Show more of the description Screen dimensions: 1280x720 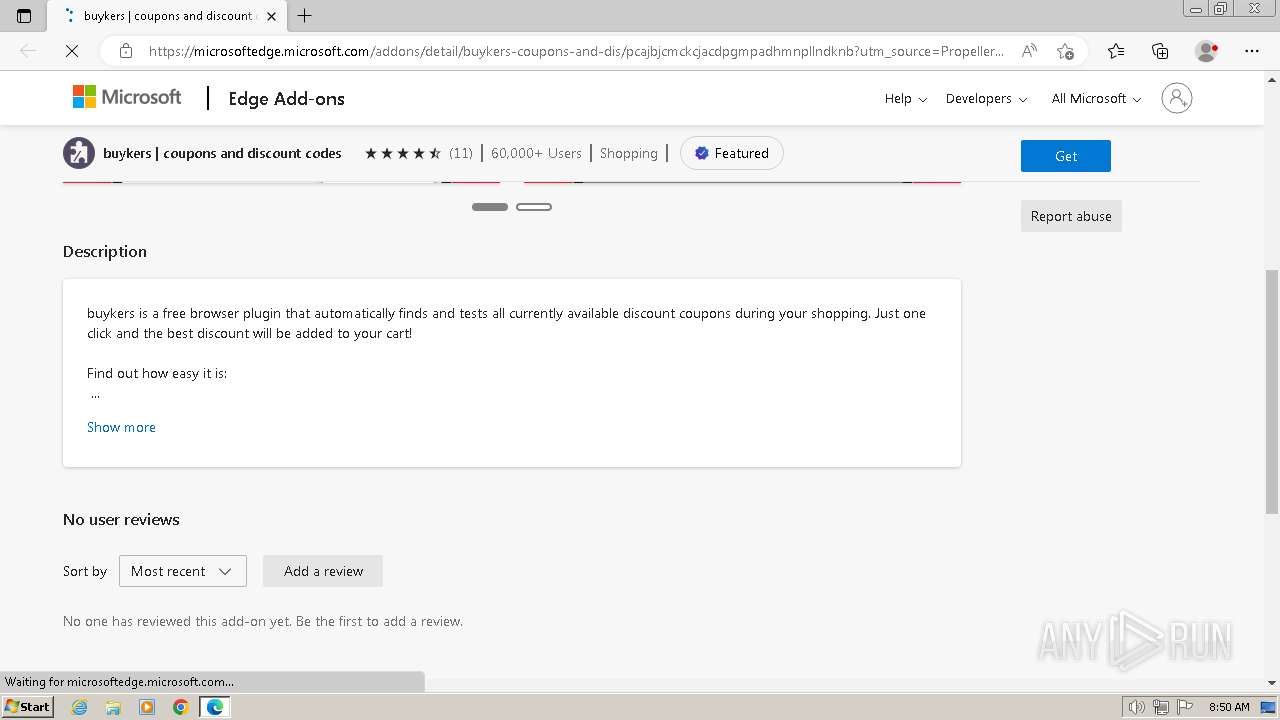pyautogui.click(x=121, y=427)
